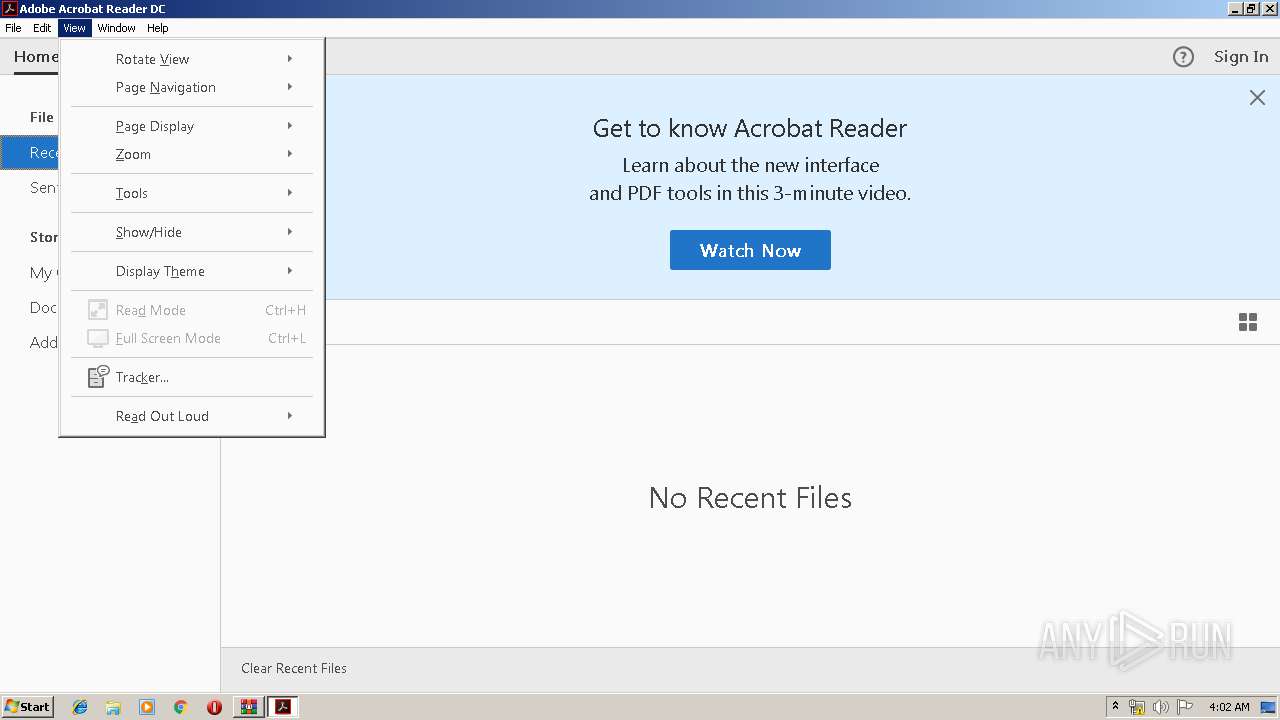Close the View menu via its label

[74, 28]
